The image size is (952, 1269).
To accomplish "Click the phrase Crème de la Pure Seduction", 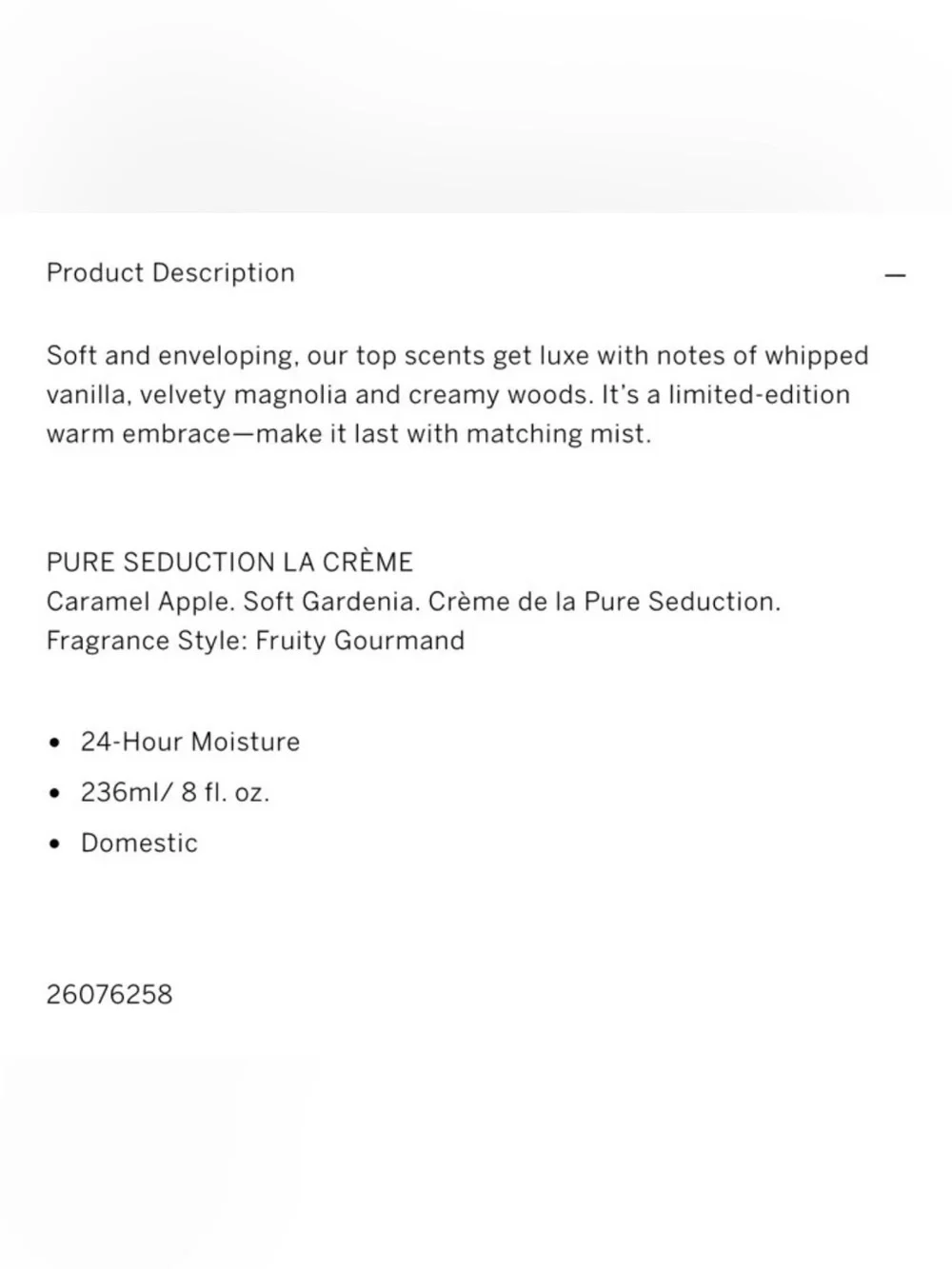I will coord(605,602).
